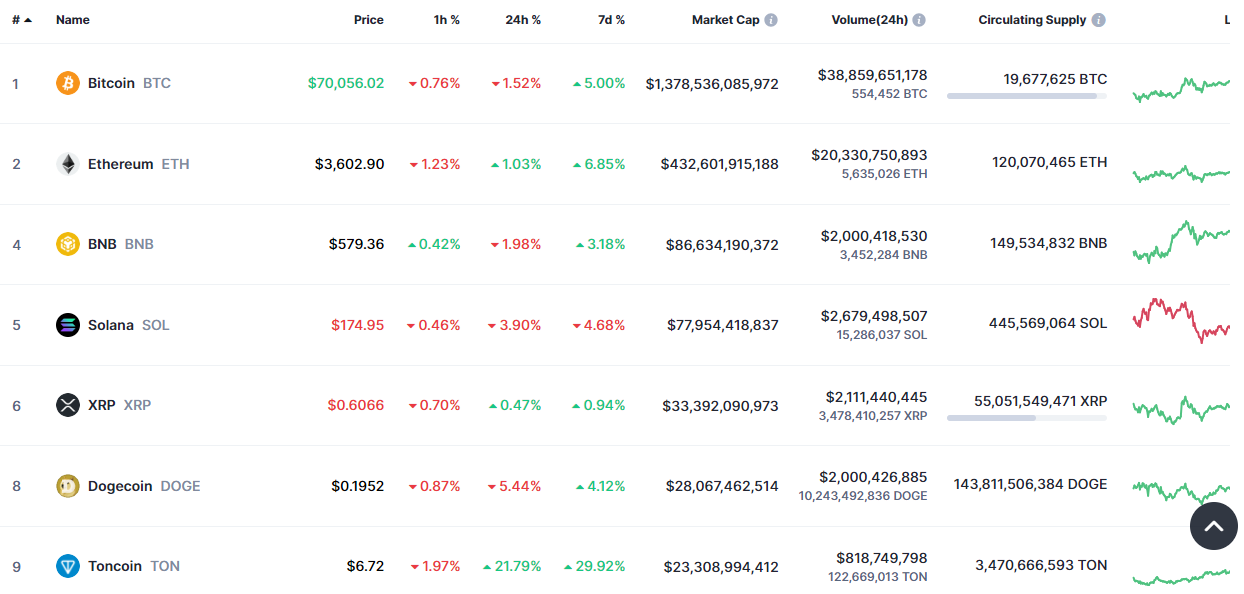
Task: Click the XRP logo icon
Action: pyautogui.click(x=68, y=405)
